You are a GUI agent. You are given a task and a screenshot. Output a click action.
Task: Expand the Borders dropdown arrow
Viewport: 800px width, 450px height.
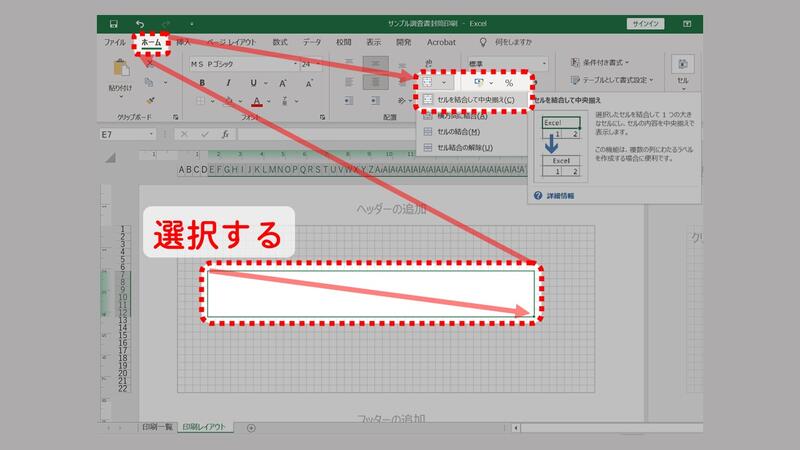[212, 101]
